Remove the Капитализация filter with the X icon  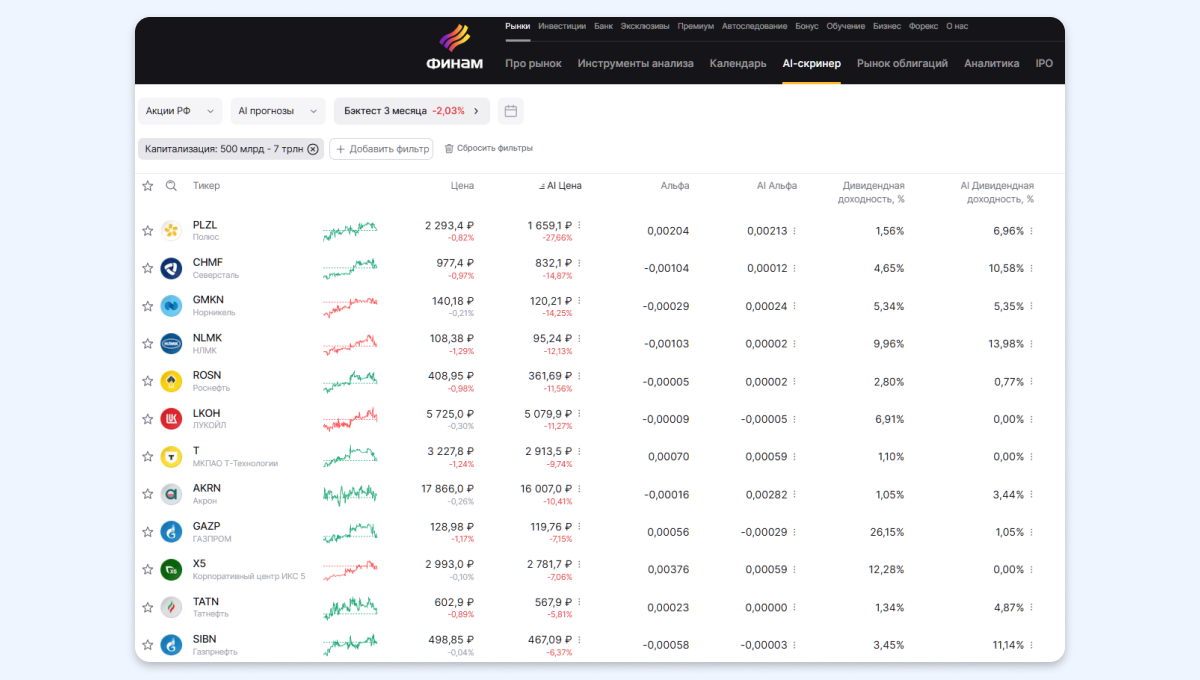(313, 149)
